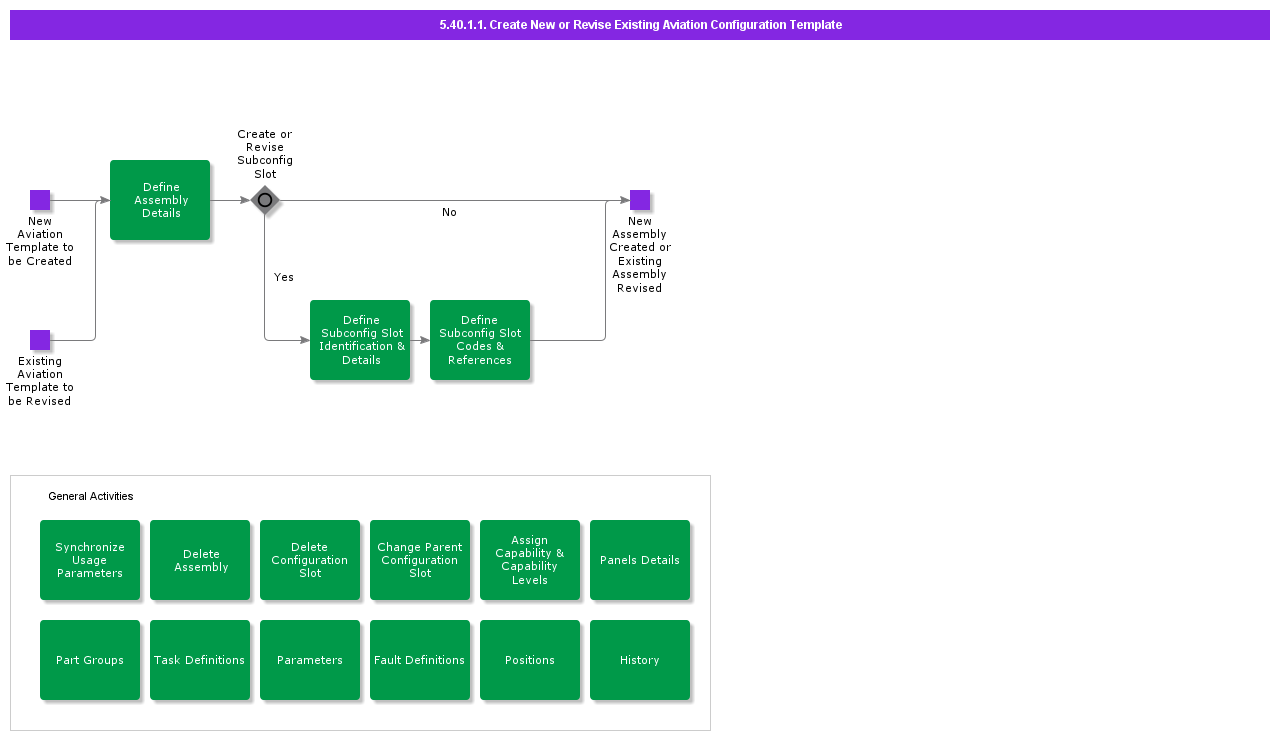Open the Part Groups activity
1280x740 pixels.
(90, 660)
